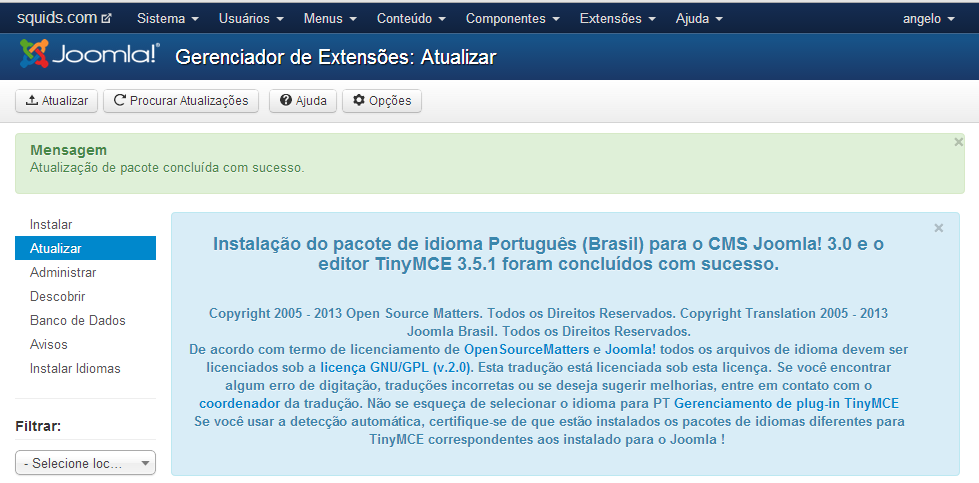Click the question mark icon on Ajuda

(x=286, y=100)
